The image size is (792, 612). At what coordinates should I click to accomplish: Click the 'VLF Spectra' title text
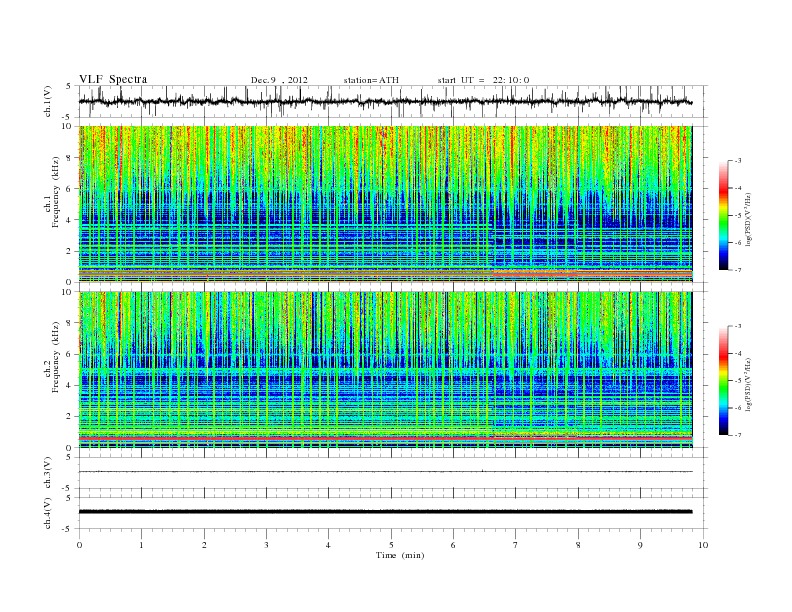pyautogui.click(x=113, y=79)
